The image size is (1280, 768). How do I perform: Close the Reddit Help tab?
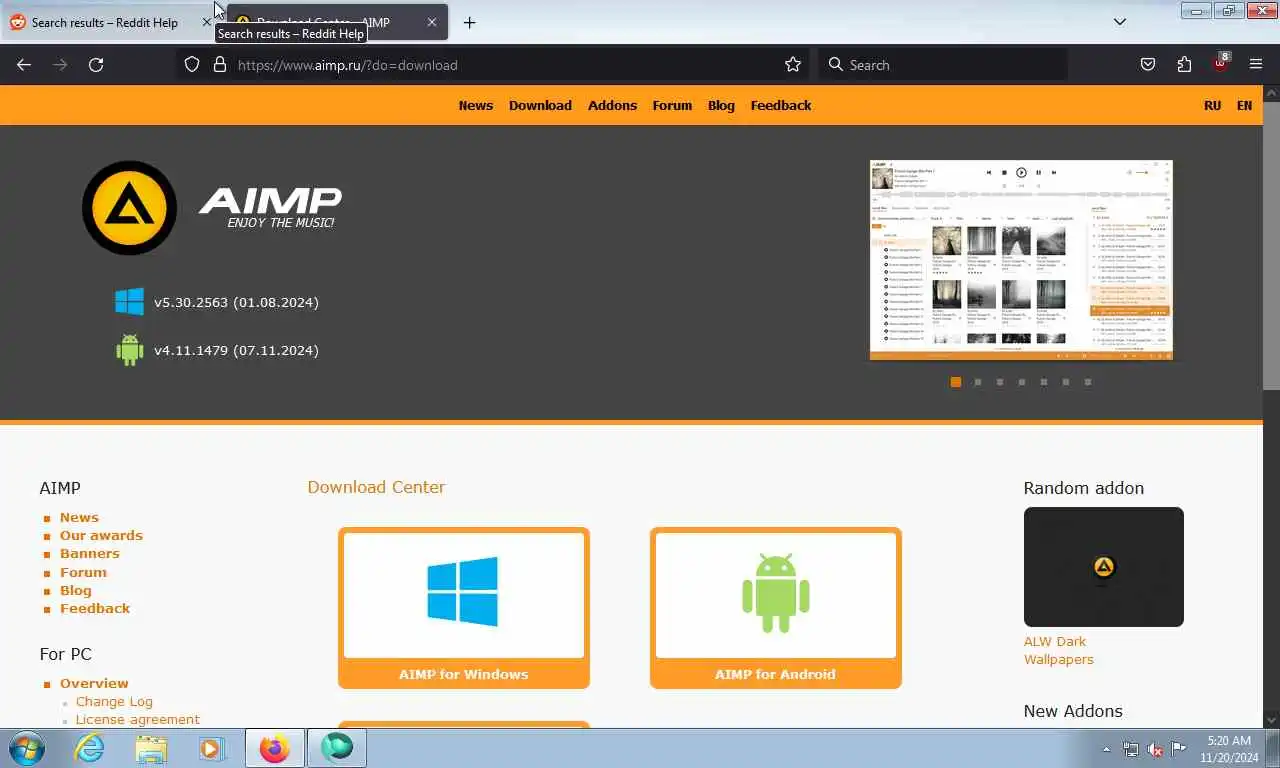point(207,22)
